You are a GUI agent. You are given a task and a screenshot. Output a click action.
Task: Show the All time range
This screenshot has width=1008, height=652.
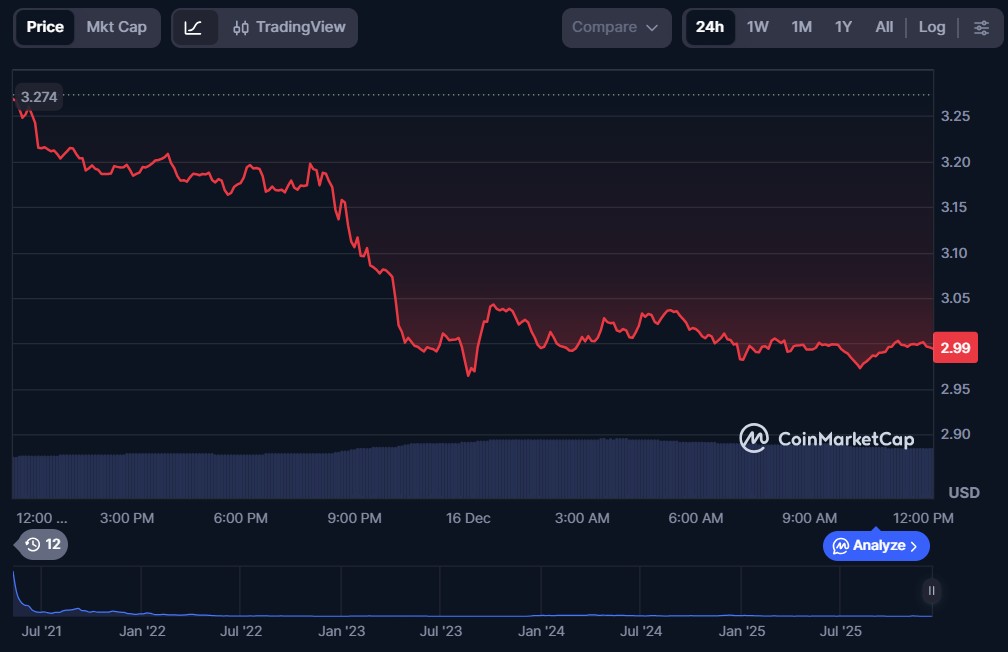click(884, 28)
